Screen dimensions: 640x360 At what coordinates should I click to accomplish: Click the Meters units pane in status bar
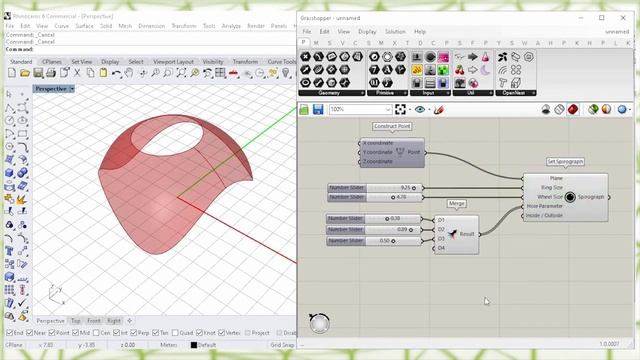[x=169, y=345]
